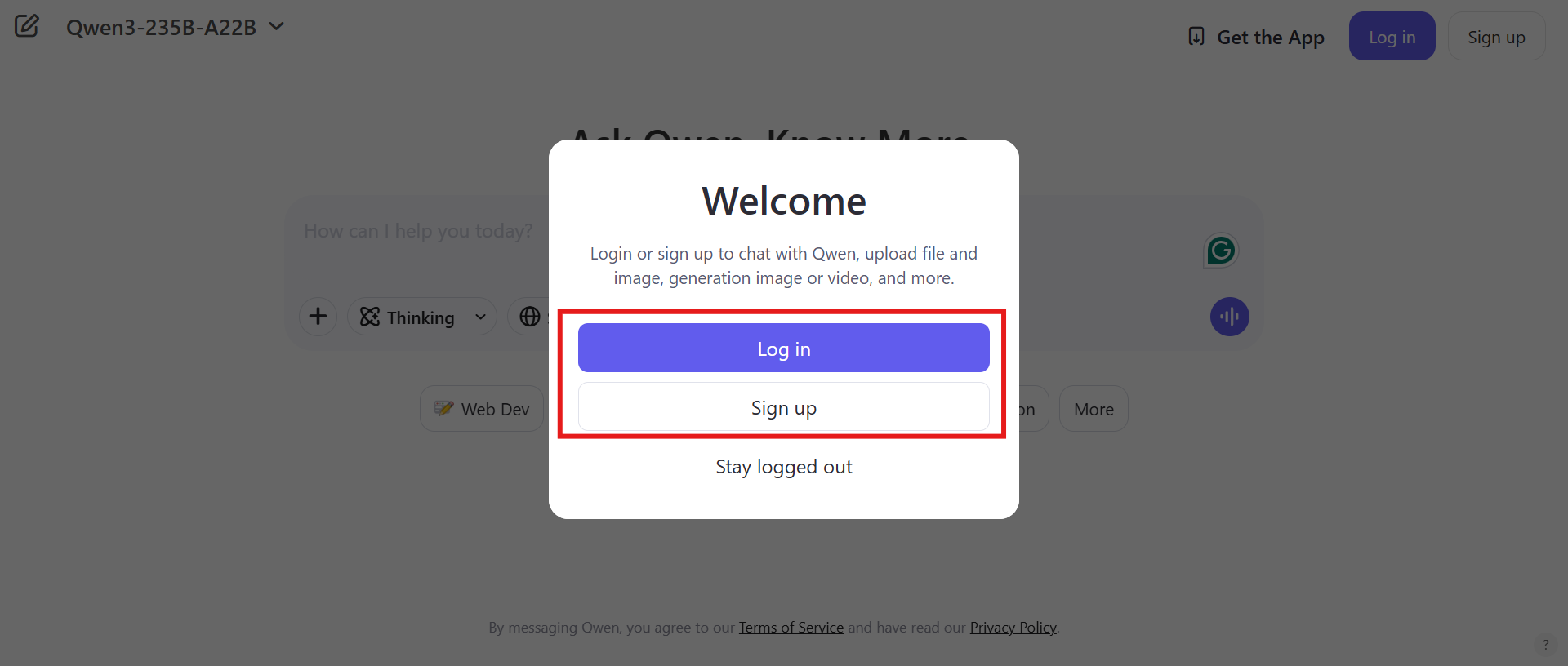This screenshot has width=1568, height=666.
Task: Click Log in inside the Welcome dialog
Action: [783, 348]
